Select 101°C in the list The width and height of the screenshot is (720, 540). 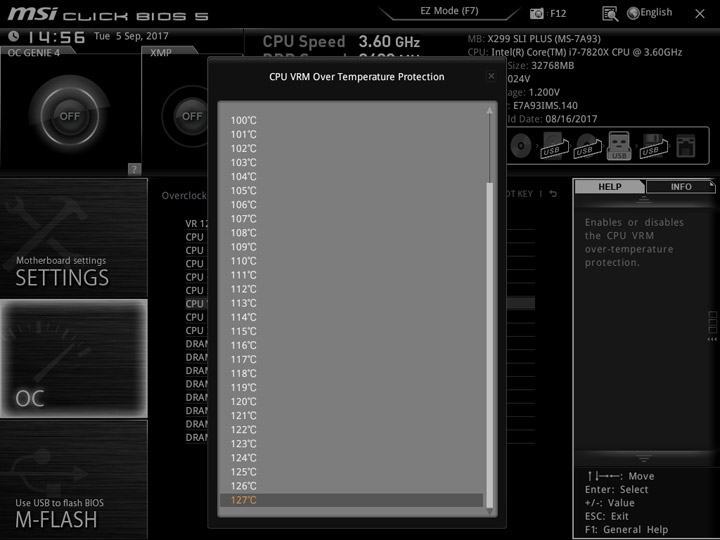point(351,135)
